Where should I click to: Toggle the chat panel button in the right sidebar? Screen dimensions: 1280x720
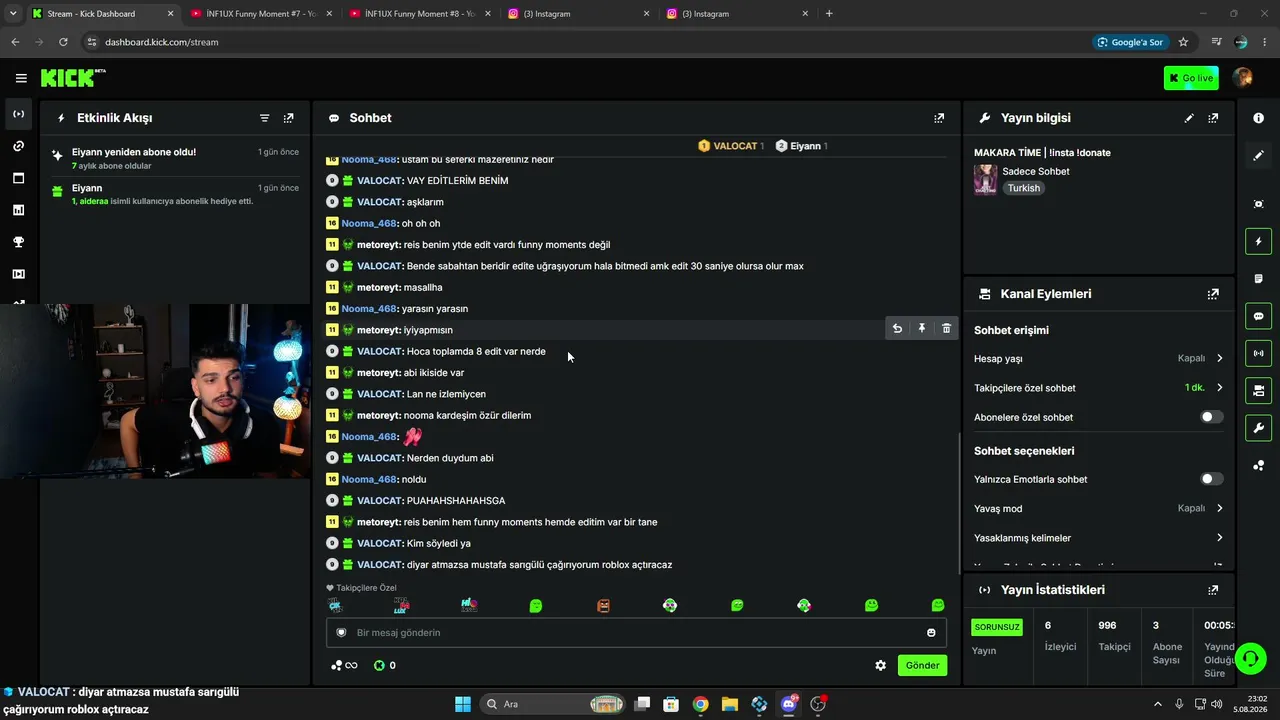[1258, 316]
